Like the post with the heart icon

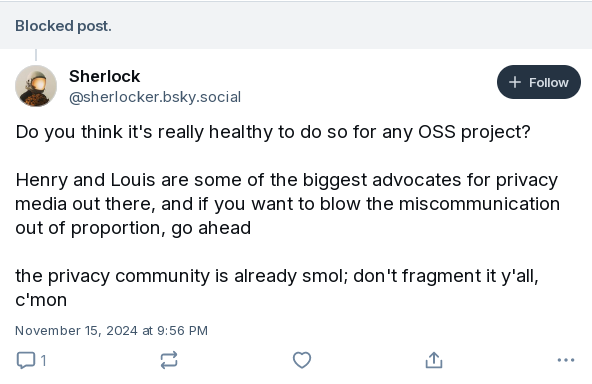(x=302, y=360)
